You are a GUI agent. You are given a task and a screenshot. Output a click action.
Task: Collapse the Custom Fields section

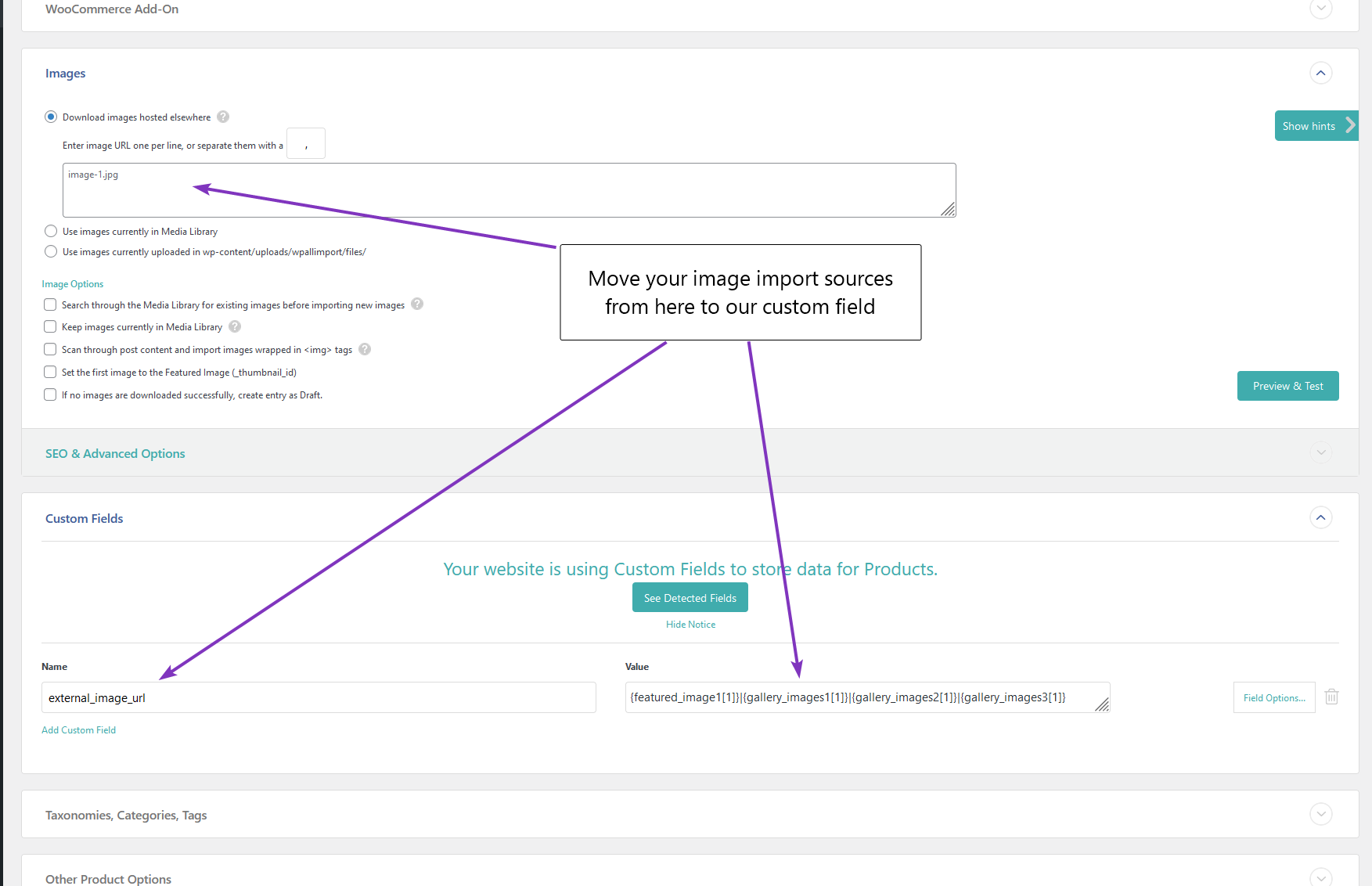tap(1320, 517)
